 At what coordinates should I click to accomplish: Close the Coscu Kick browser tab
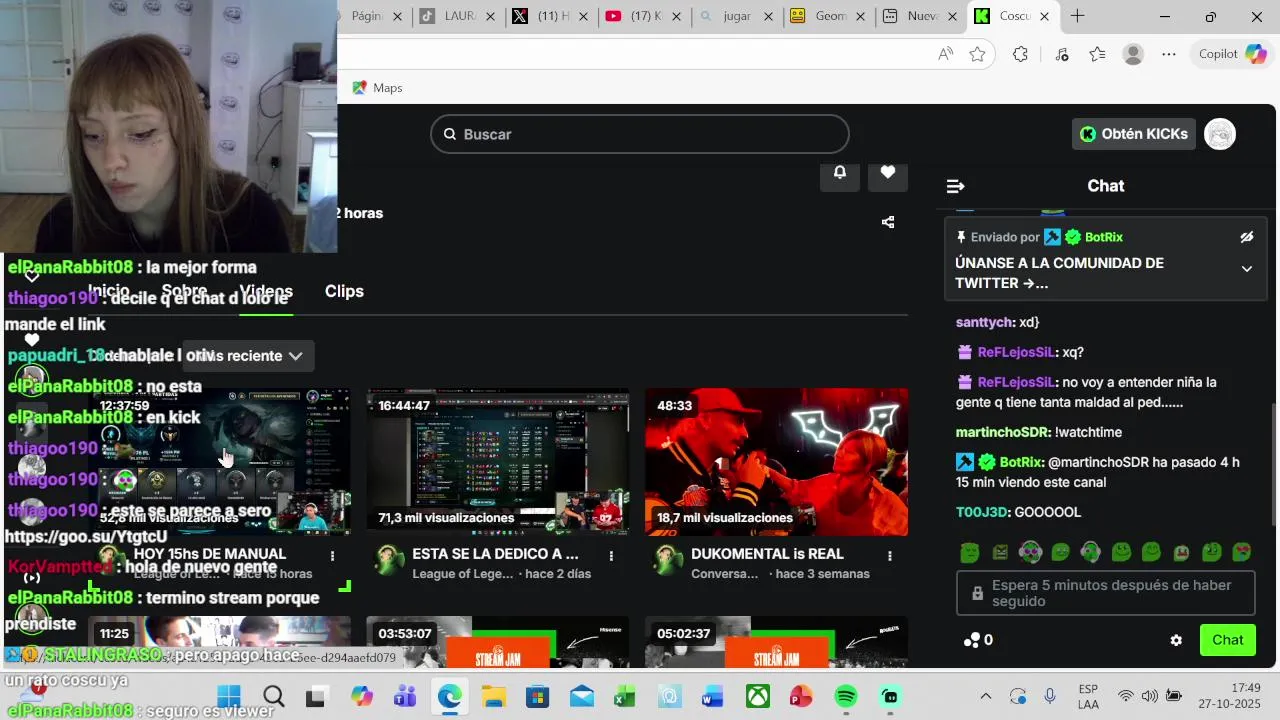point(1045,16)
